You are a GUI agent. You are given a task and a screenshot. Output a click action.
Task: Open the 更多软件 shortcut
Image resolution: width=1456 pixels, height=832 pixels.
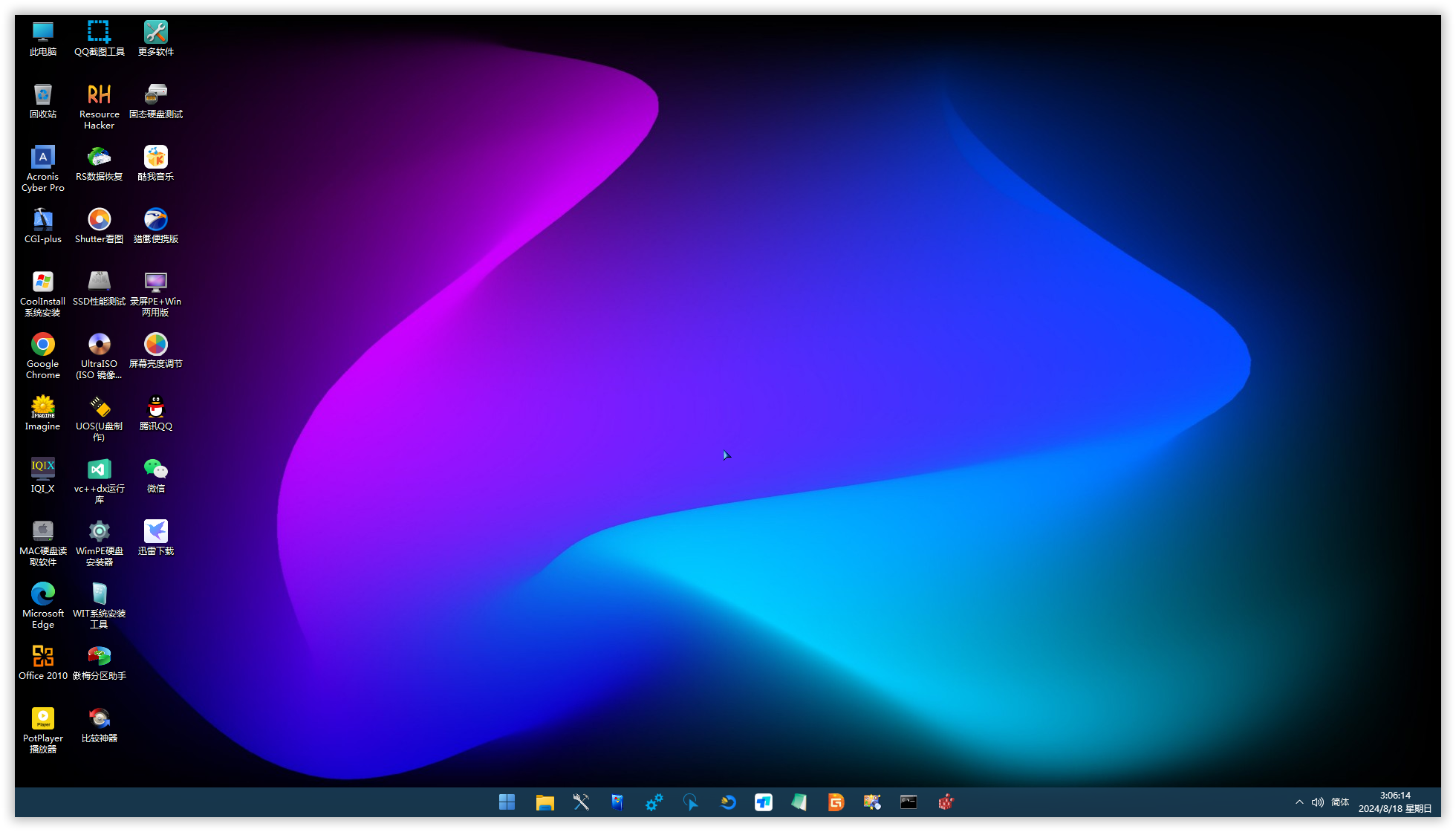156,39
